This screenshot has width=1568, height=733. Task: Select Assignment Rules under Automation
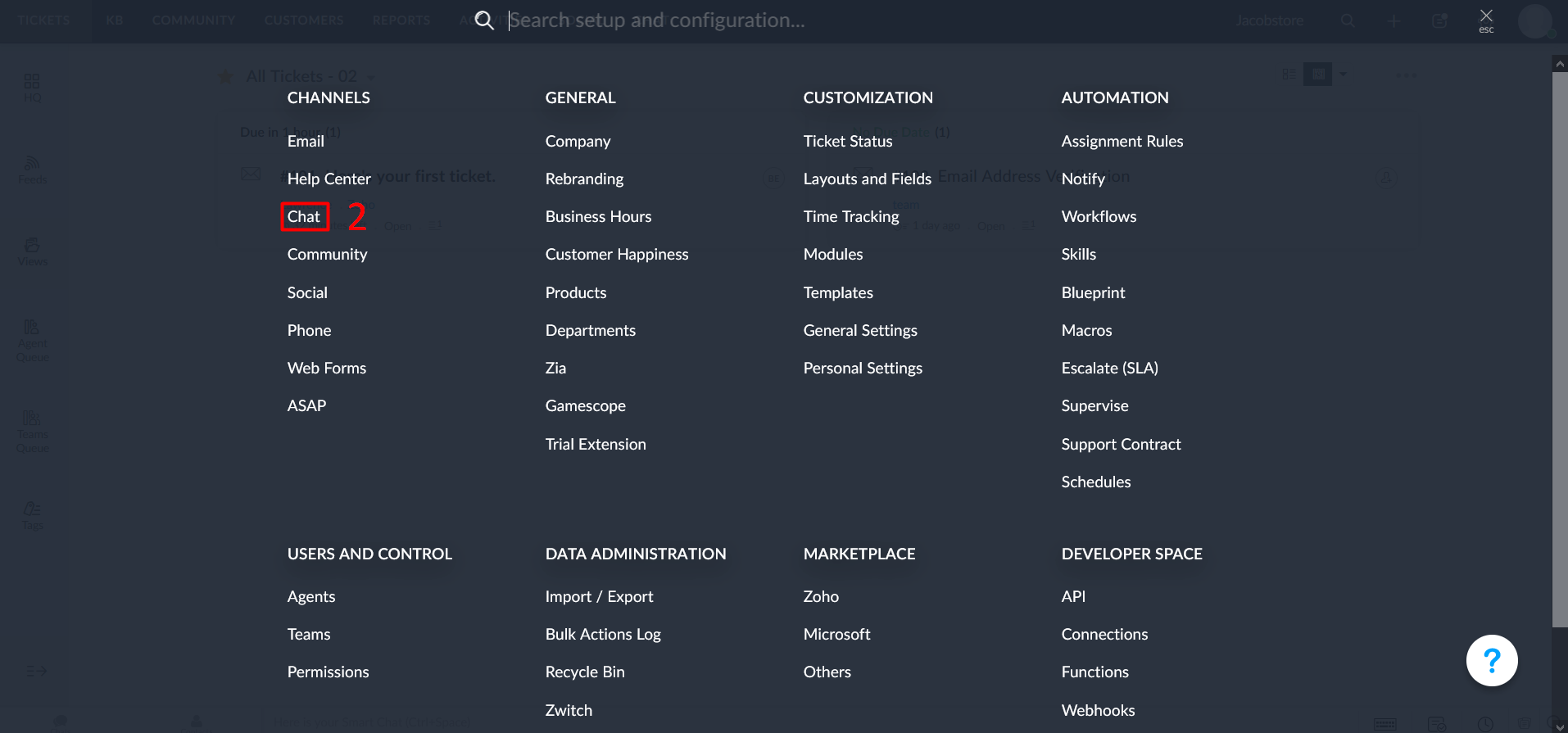click(x=1122, y=141)
